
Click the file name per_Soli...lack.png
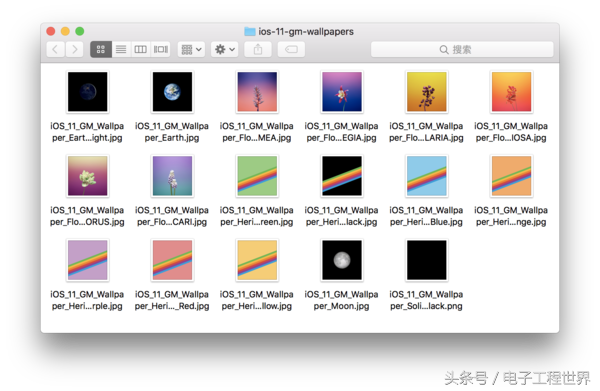click(426, 300)
